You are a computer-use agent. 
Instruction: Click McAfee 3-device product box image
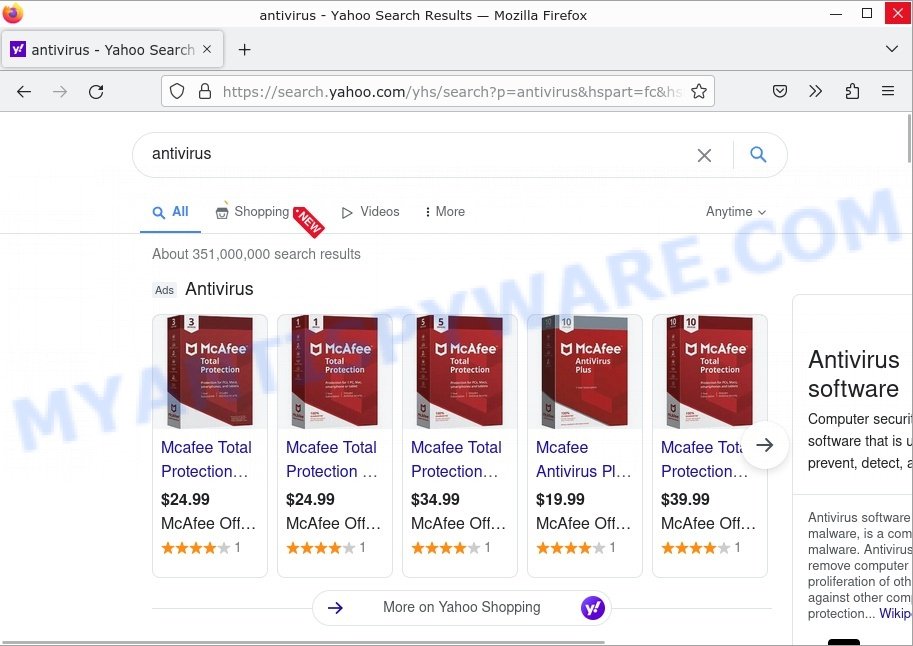(x=210, y=371)
